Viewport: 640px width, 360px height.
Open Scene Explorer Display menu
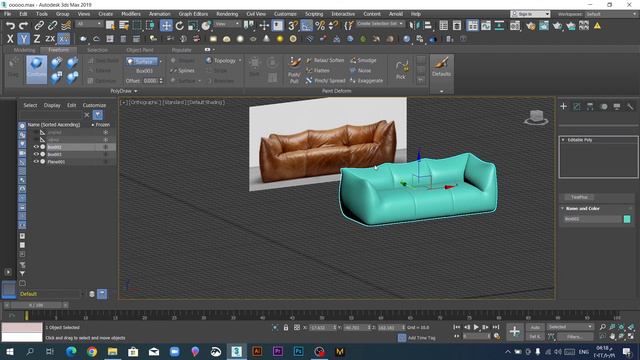pos(52,105)
